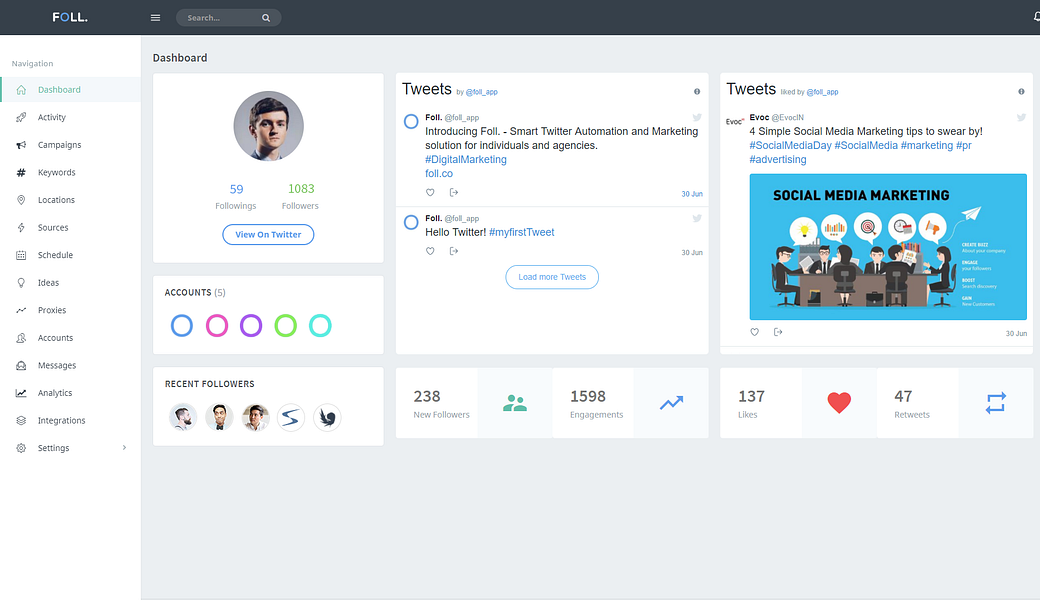Screen dimensions: 1040x600
Task: Open the S-logo follower avatar
Action: pyautogui.click(x=291, y=417)
